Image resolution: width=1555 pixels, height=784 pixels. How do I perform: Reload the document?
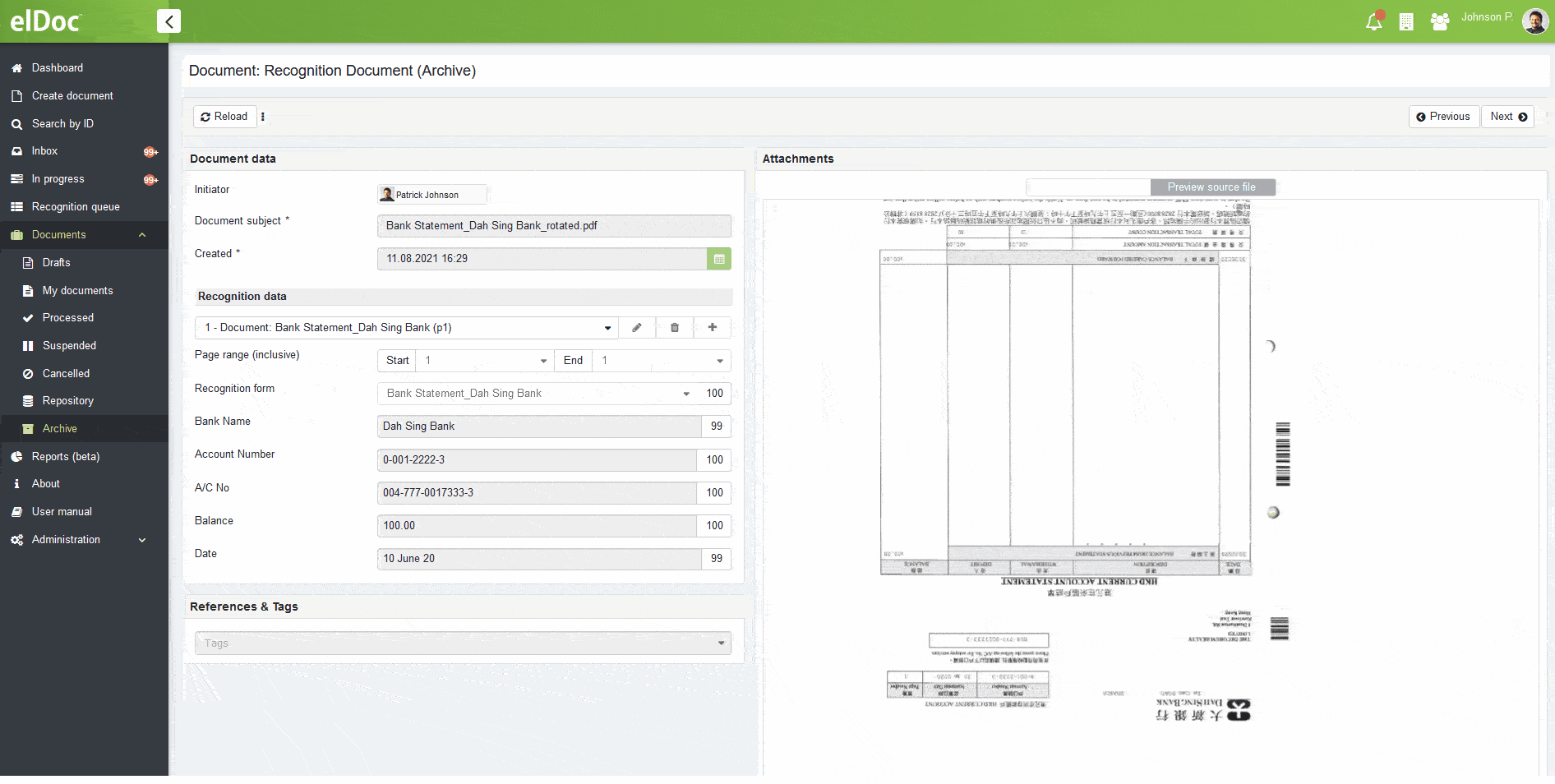224,117
